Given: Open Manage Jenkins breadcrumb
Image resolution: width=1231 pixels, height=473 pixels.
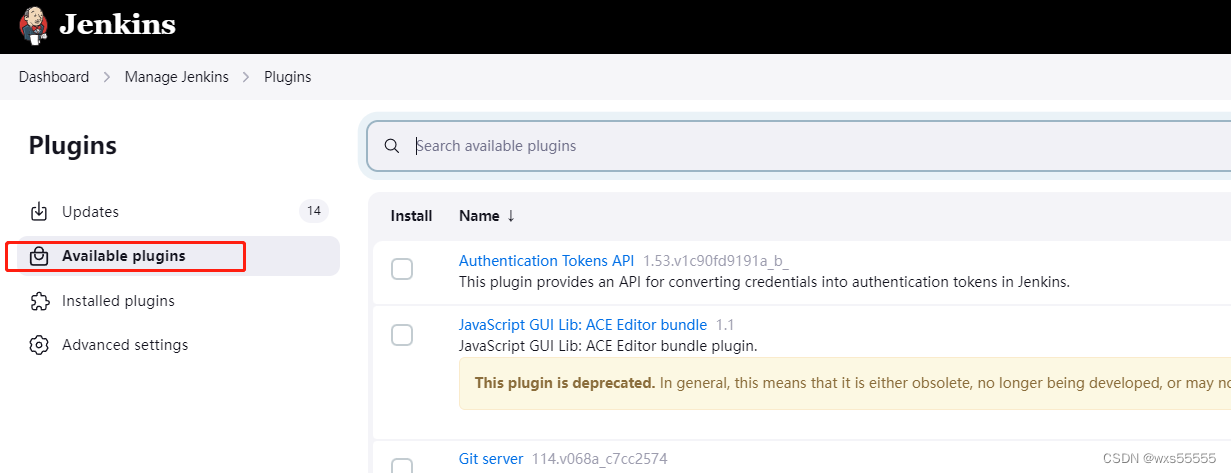Looking at the screenshot, I should point(177,77).
